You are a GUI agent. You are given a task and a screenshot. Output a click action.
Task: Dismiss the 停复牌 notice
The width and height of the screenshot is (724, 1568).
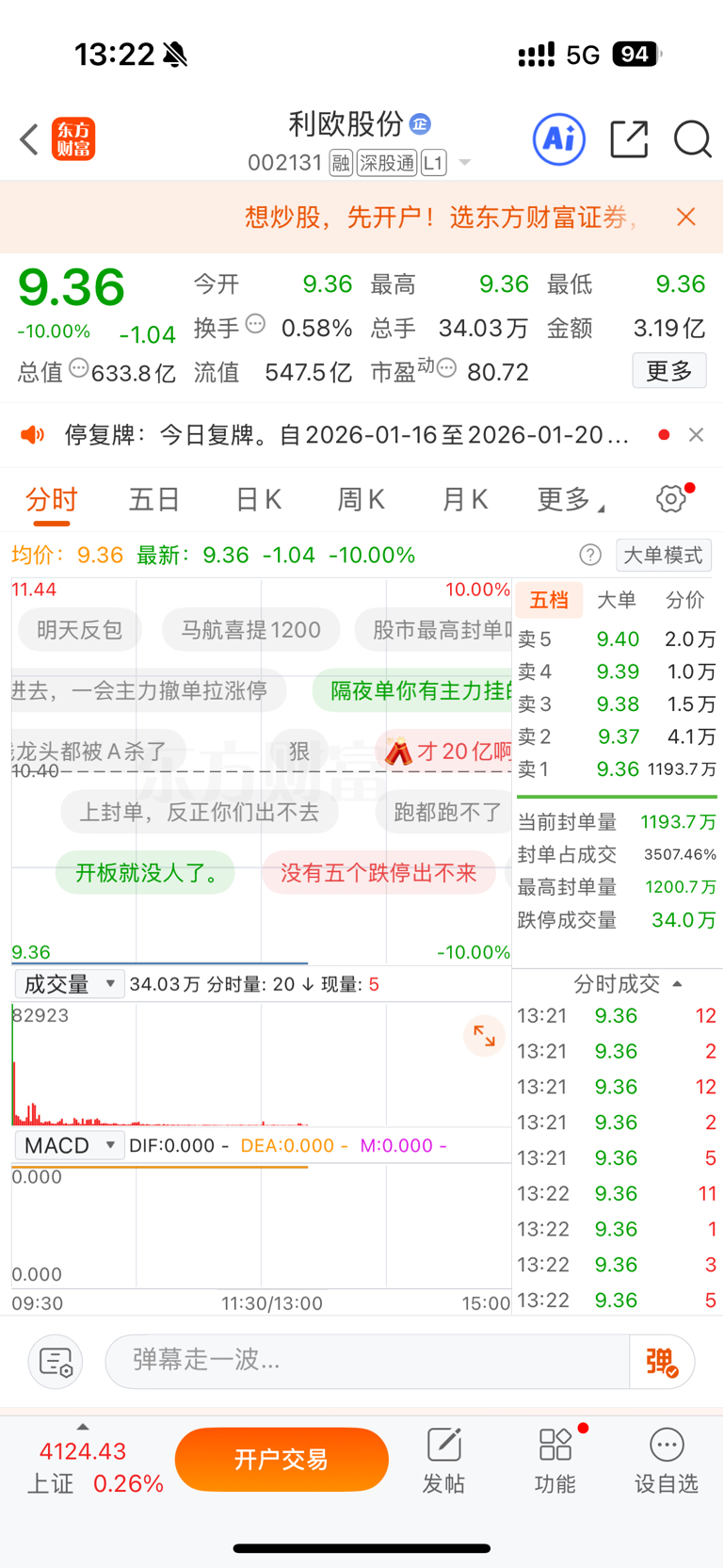[x=696, y=435]
